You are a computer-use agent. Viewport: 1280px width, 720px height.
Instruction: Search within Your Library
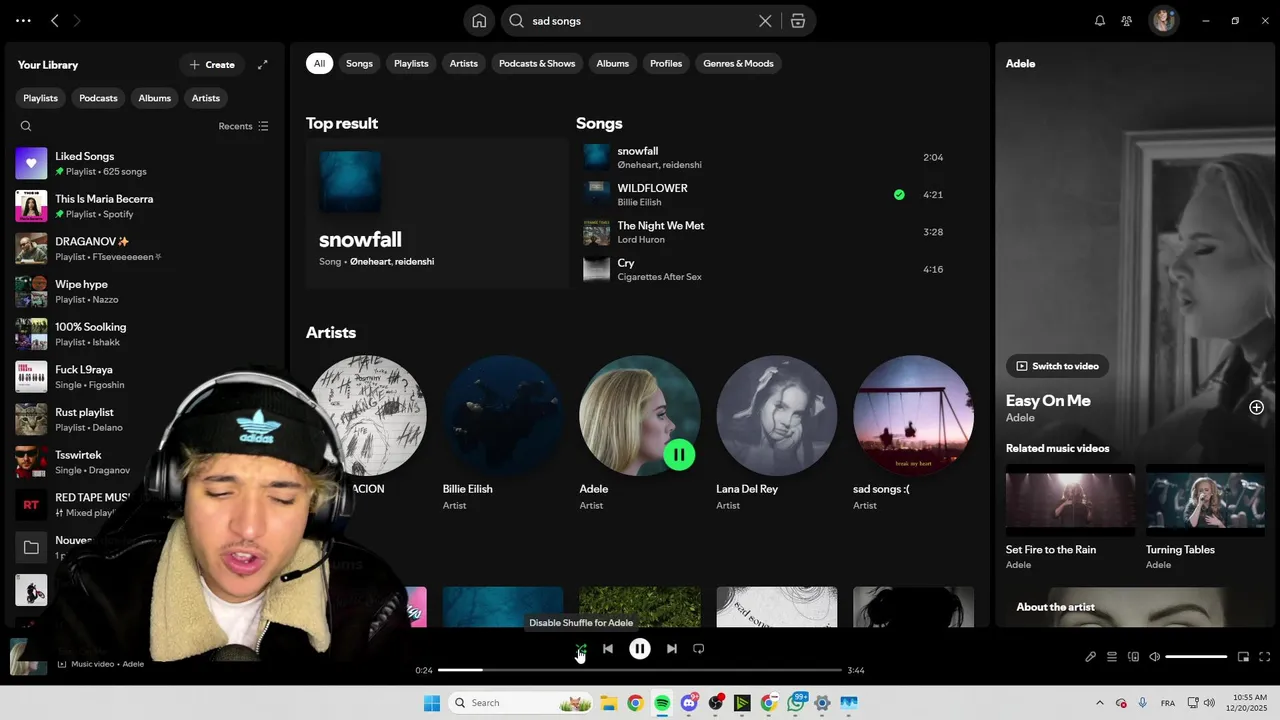click(x=26, y=126)
